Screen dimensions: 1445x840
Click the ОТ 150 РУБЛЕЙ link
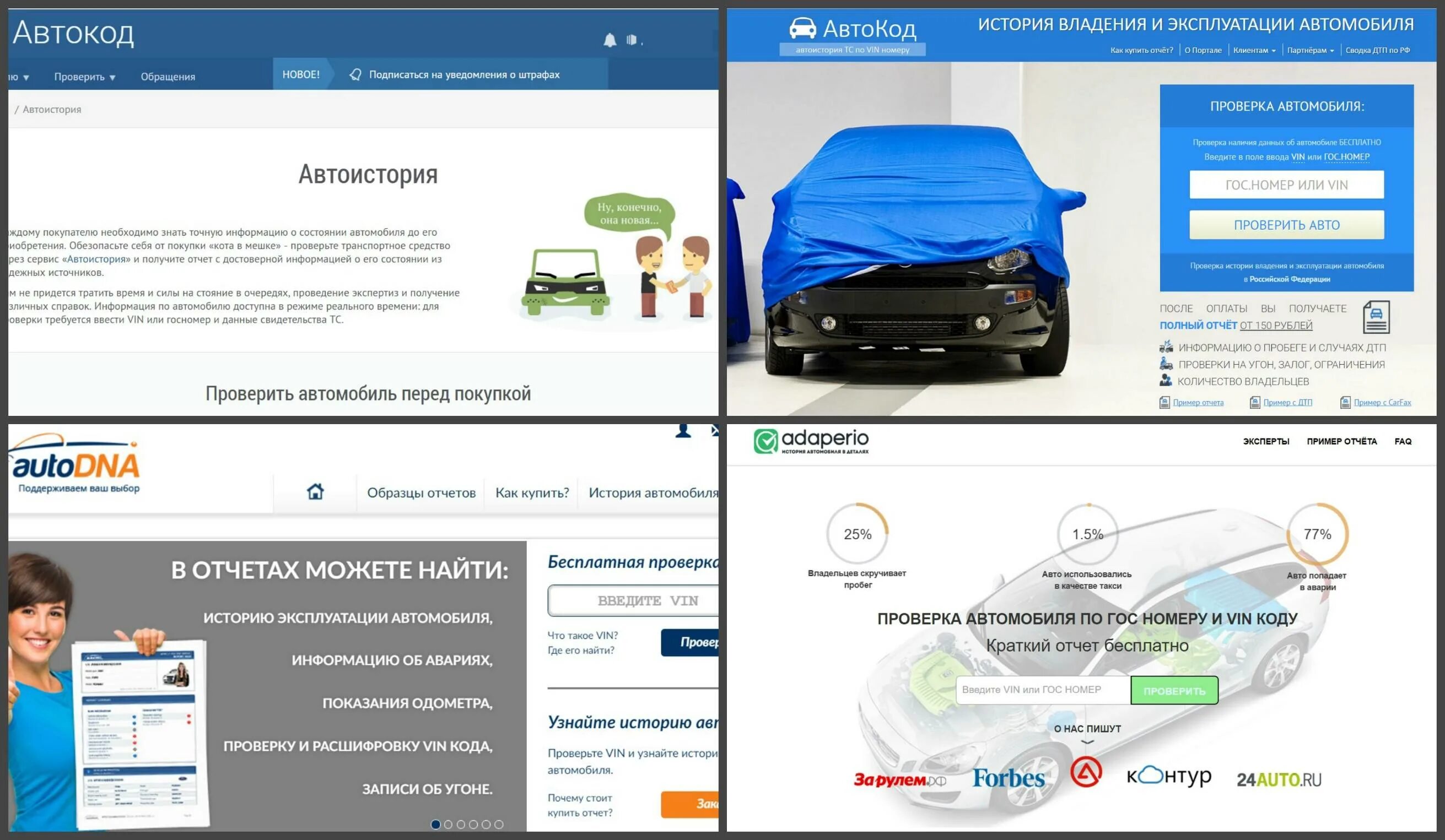click(x=1276, y=326)
